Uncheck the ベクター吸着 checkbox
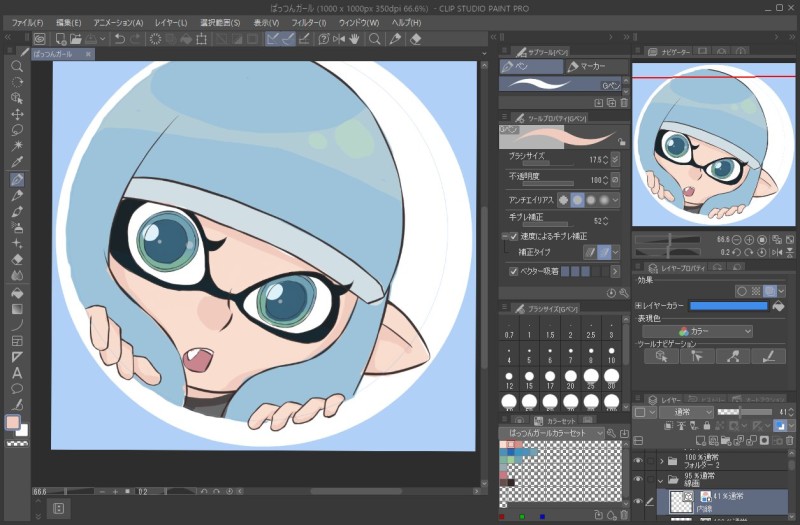800x525 pixels. point(513,271)
